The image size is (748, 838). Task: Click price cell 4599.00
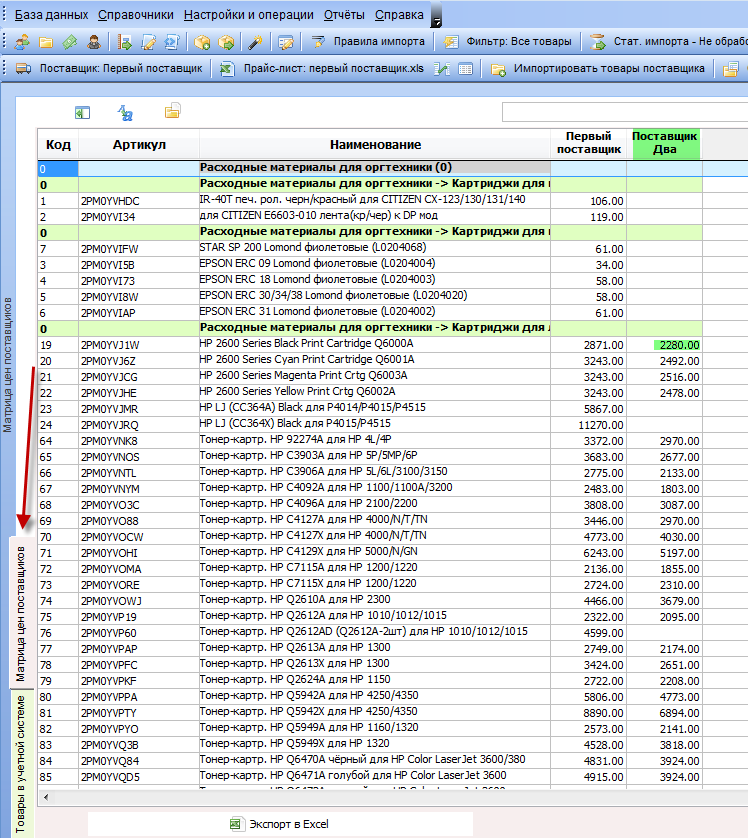589,633
